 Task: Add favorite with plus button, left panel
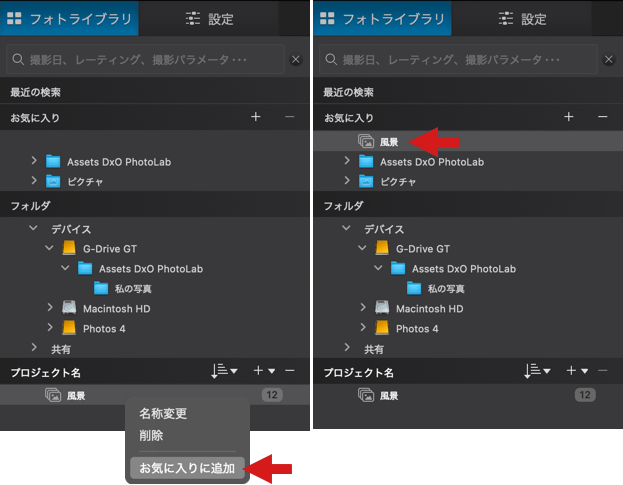pos(256,117)
